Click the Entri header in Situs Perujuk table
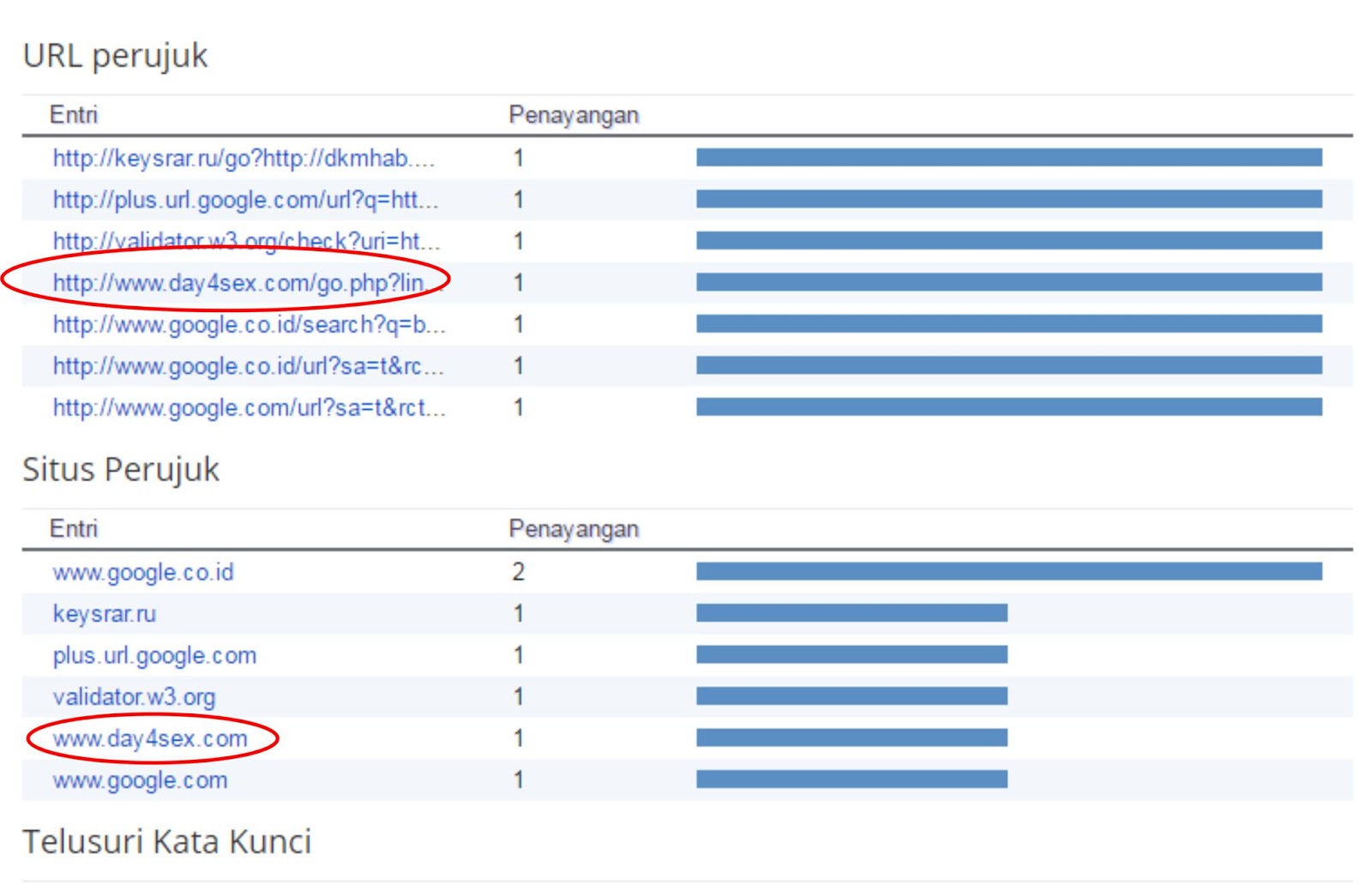The height and width of the screenshot is (885, 1372). point(75,529)
